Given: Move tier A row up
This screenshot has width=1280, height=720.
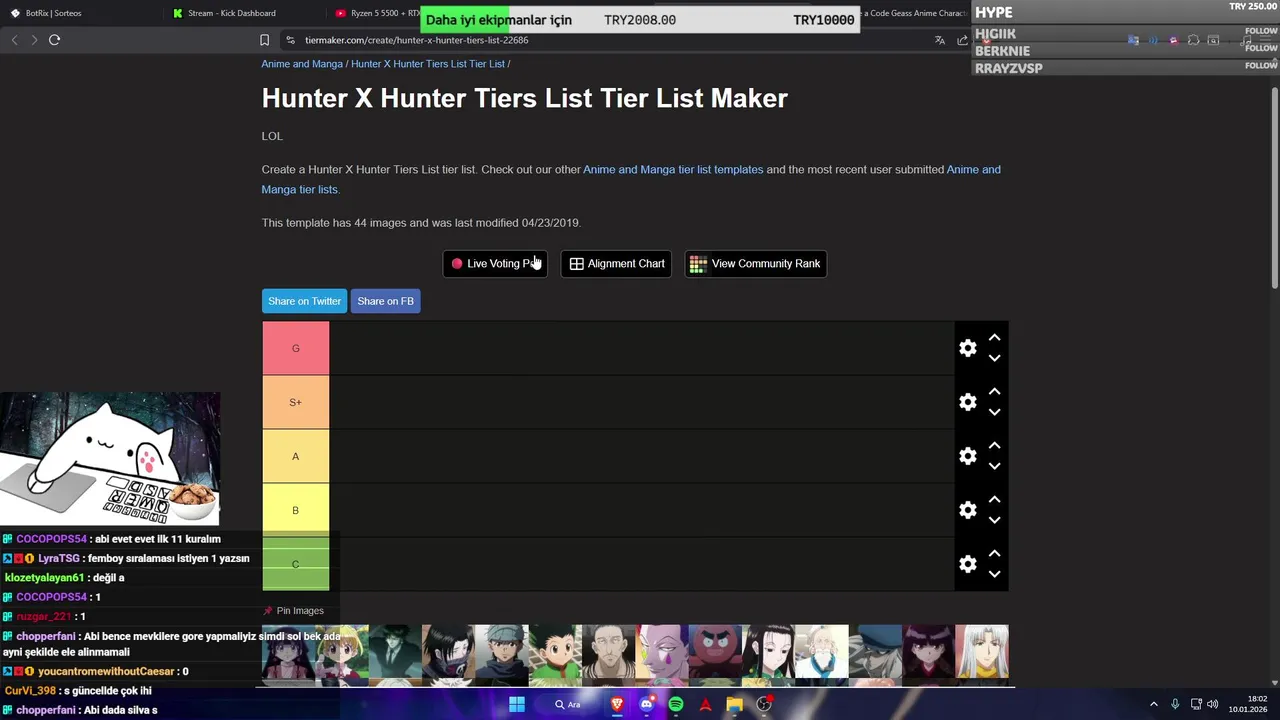Looking at the screenshot, I should tap(994, 446).
